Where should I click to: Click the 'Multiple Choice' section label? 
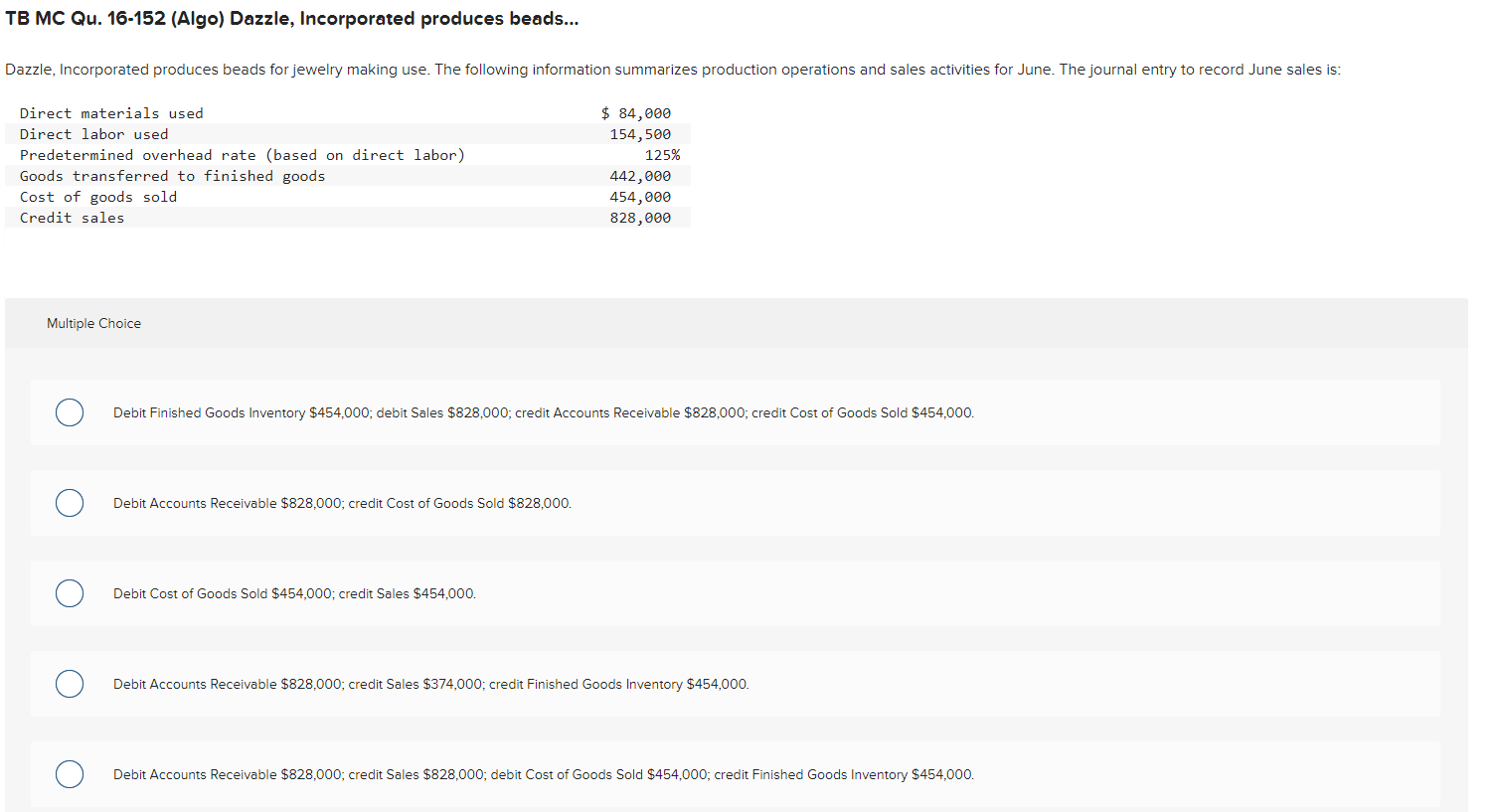coord(93,323)
